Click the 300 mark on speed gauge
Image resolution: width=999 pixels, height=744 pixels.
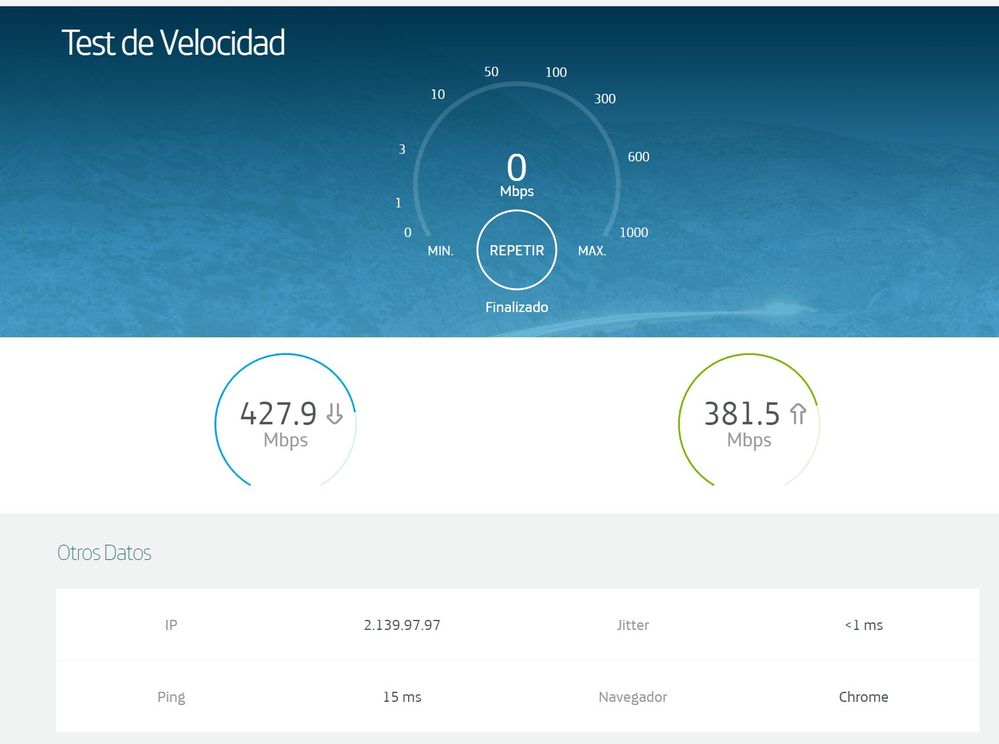click(x=605, y=99)
